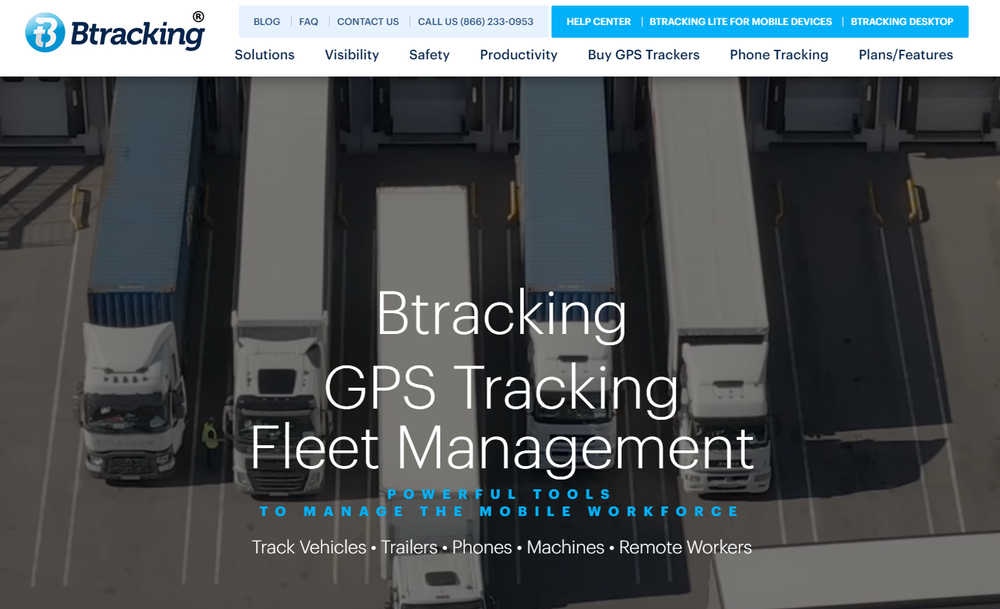Select Safety in the navigation bar

[429, 55]
